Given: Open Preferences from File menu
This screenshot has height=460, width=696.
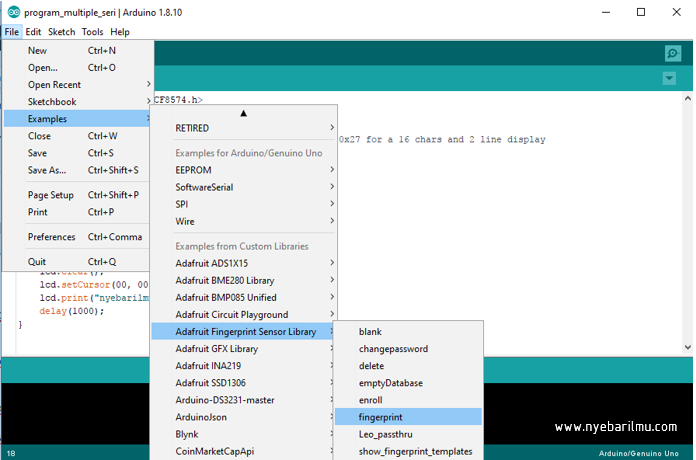Looking at the screenshot, I should coord(77,237).
